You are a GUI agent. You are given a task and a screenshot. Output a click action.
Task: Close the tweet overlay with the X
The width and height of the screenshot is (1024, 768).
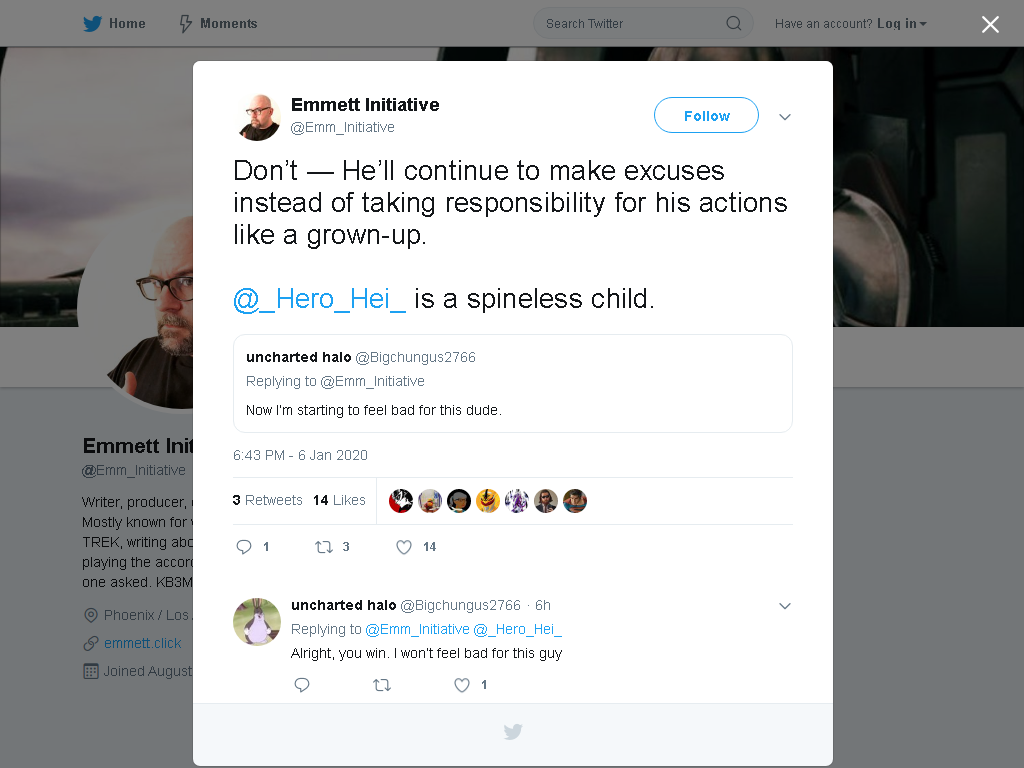click(x=990, y=24)
